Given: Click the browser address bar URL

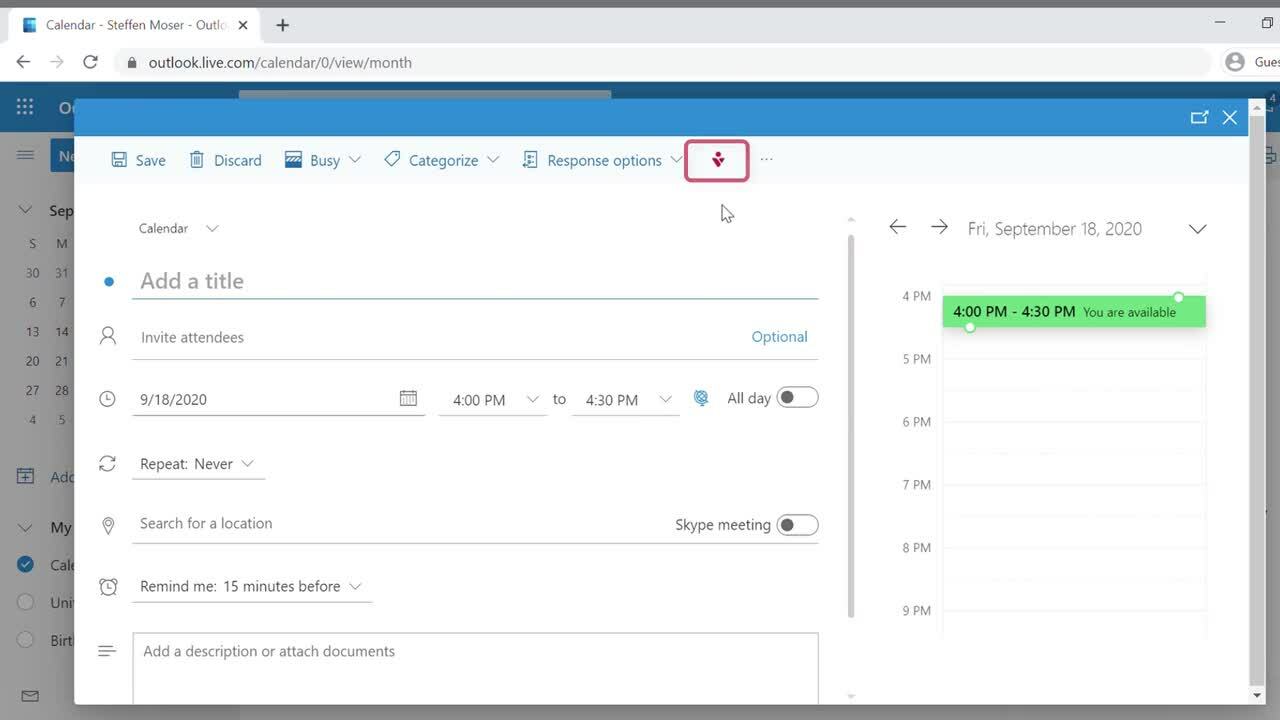Looking at the screenshot, I should [280, 62].
